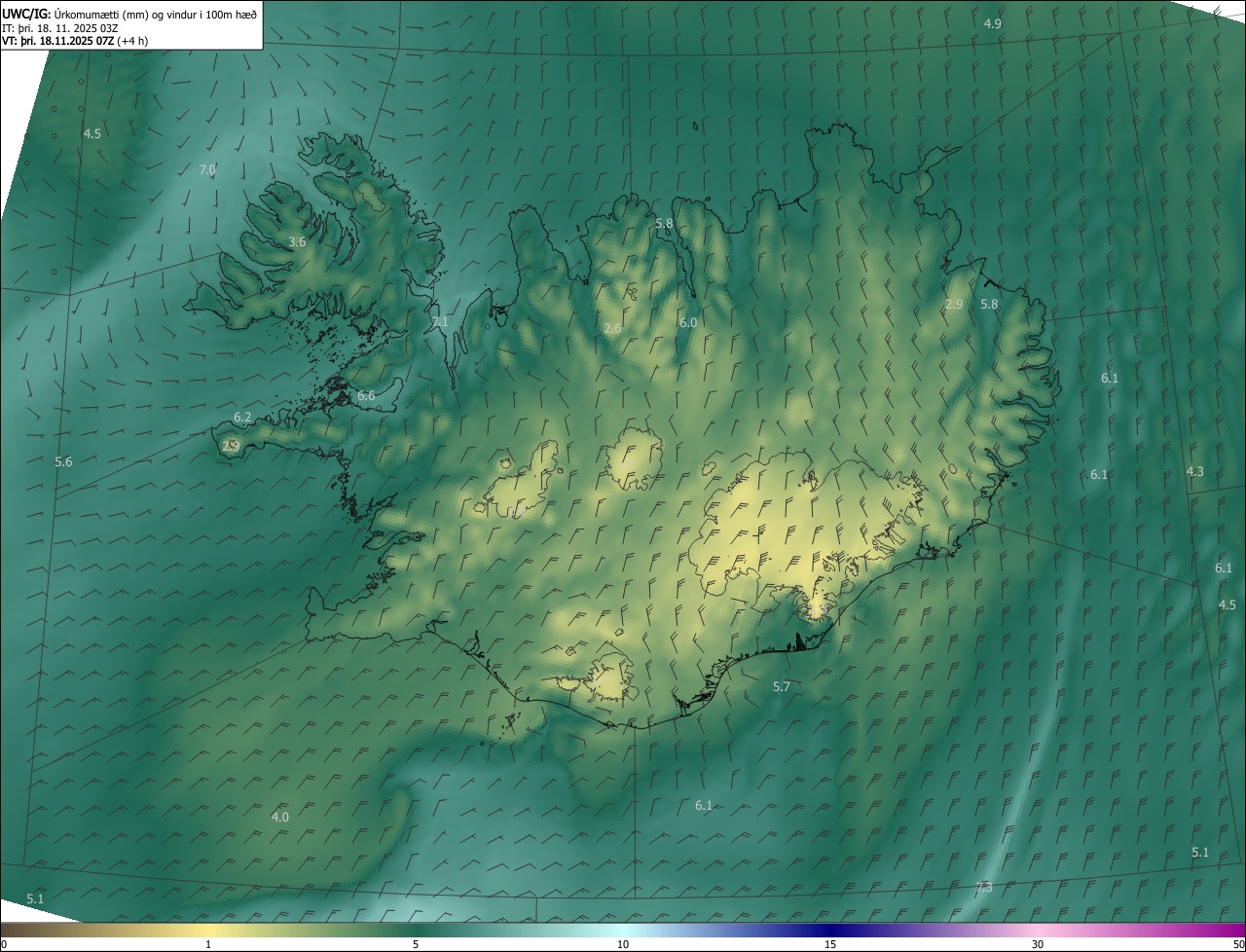Click the initial time line 'IT: þri. 18. 11. 2025 03Z'
The width and height of the screenshot is (1246, 952).
point(60,27)
